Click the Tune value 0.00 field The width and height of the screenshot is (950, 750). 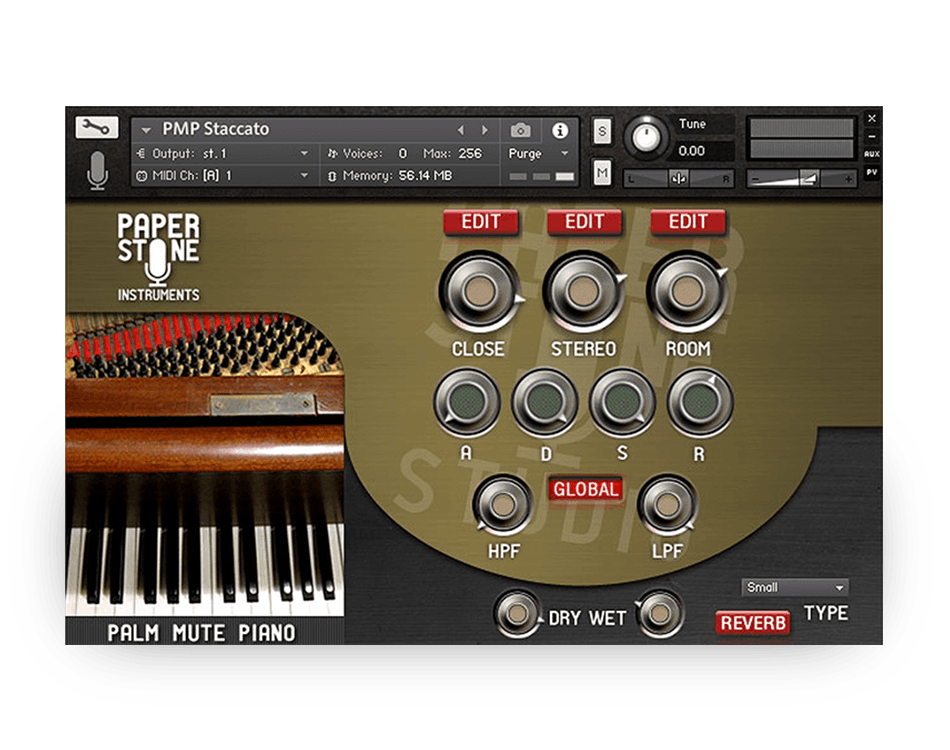[702, 151]
